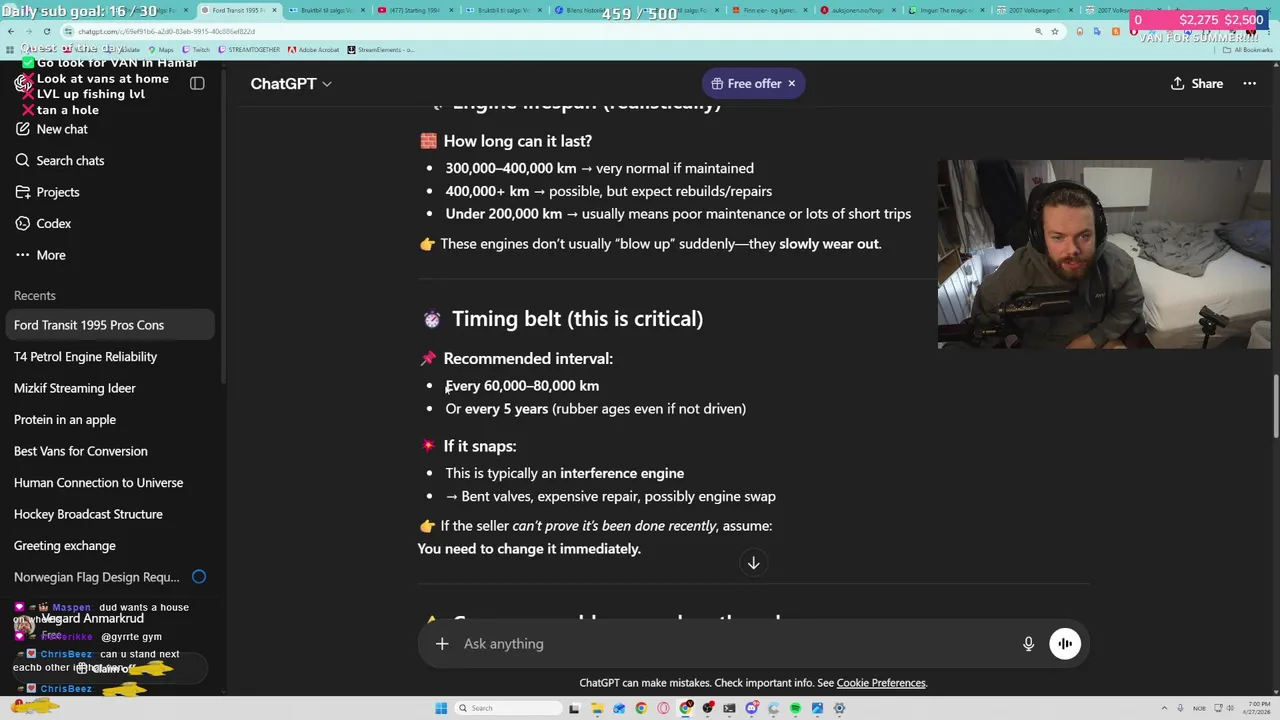Start dictation with the microphone icon
This screenshot has width=1280, height=720.
click(1028, 644)
